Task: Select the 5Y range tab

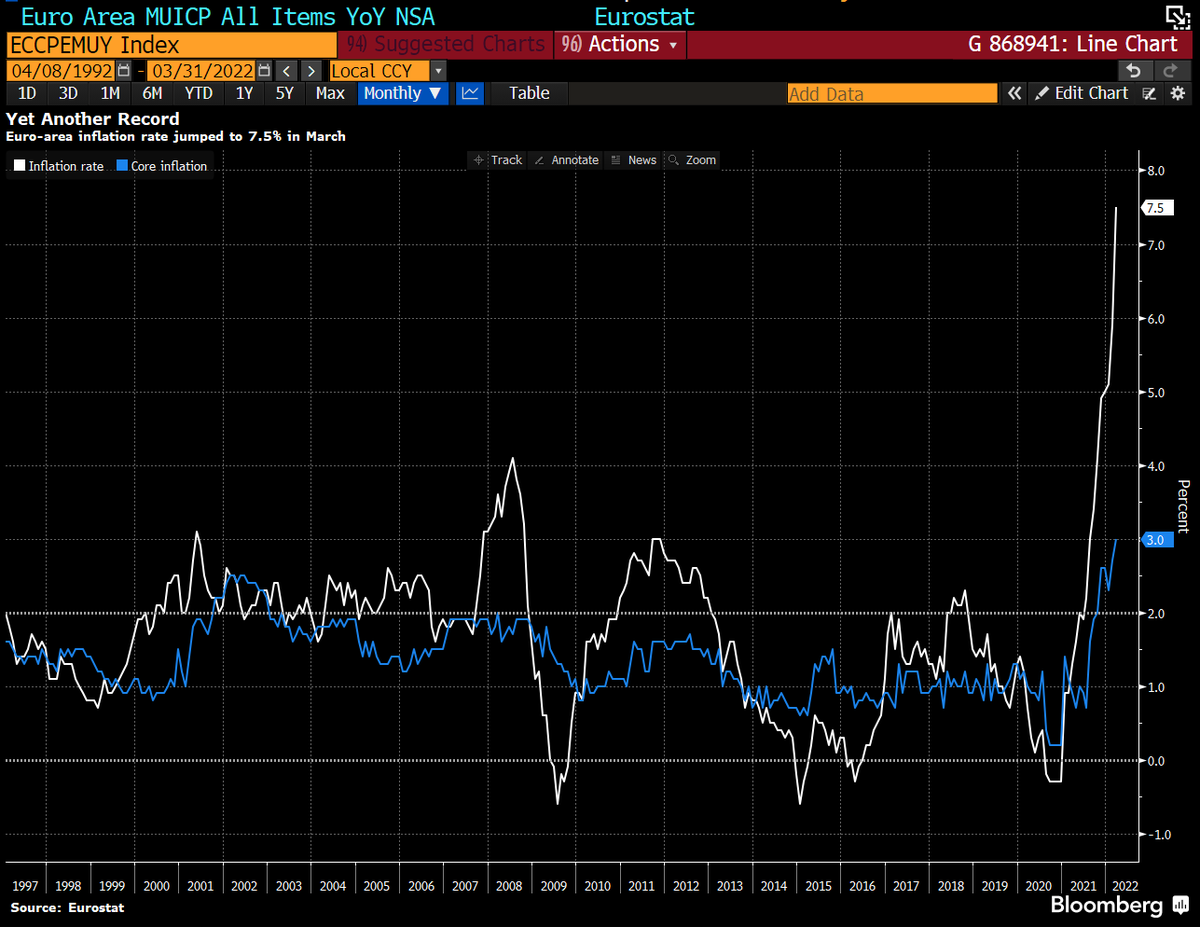Action: point(285,93)
